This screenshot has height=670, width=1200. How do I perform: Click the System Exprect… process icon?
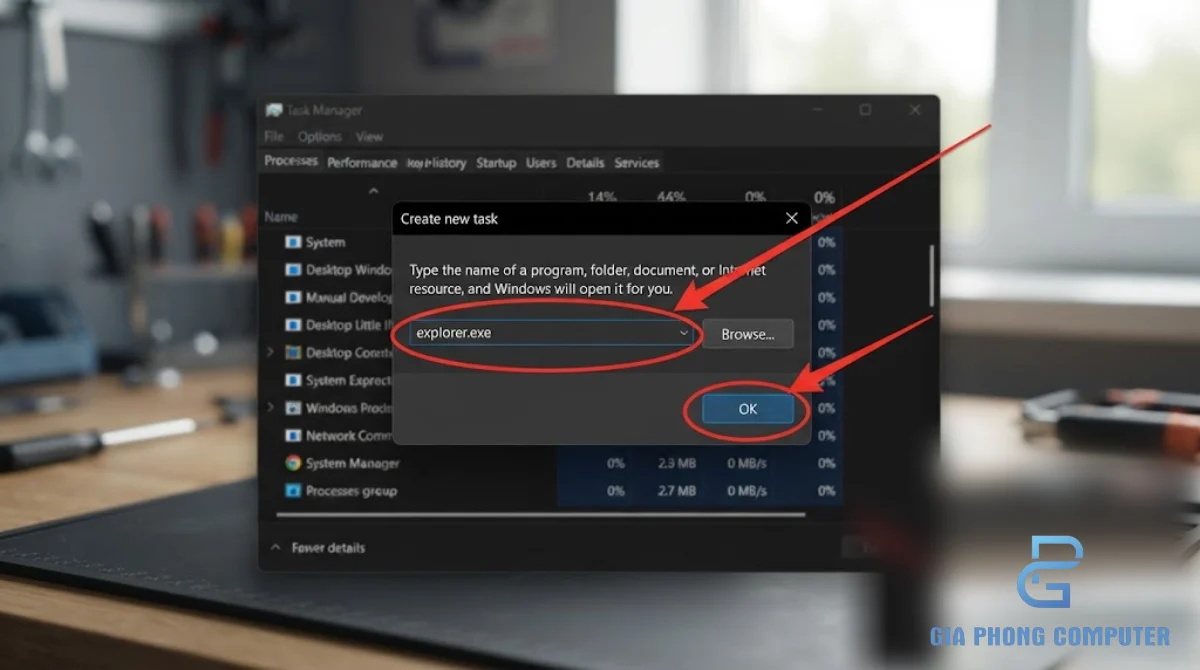pyautogui.click(x=293, y=380)
